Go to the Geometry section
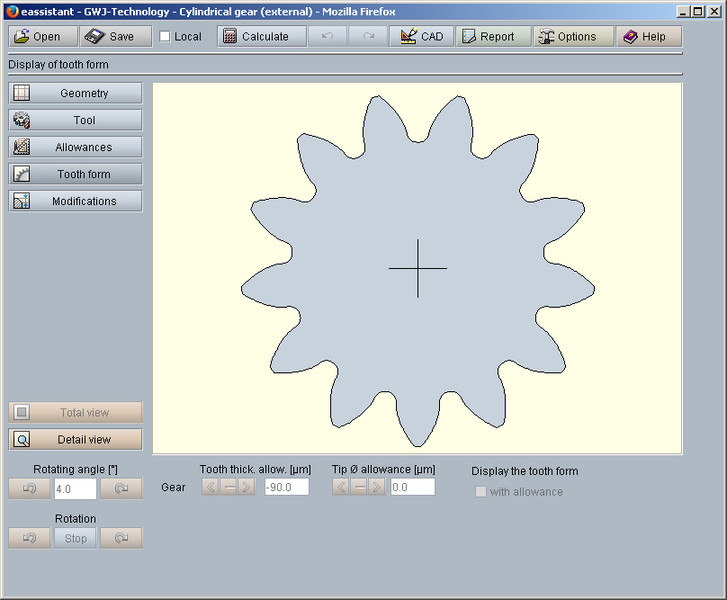 [75, 93]
